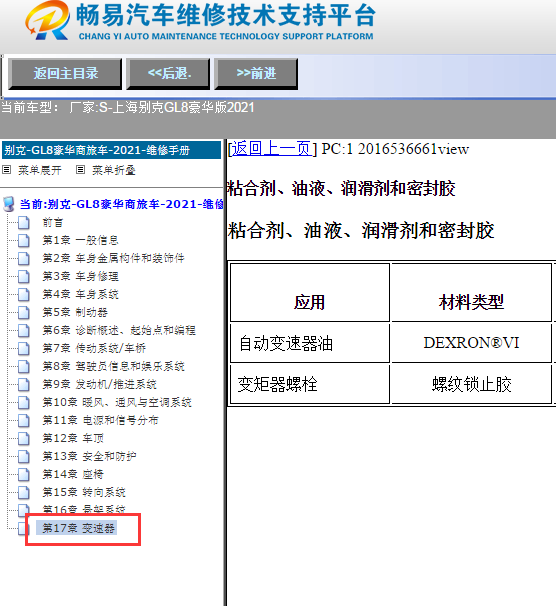Open 第8章 驾驶员信息和娱乐系统

tap(114, 366)
